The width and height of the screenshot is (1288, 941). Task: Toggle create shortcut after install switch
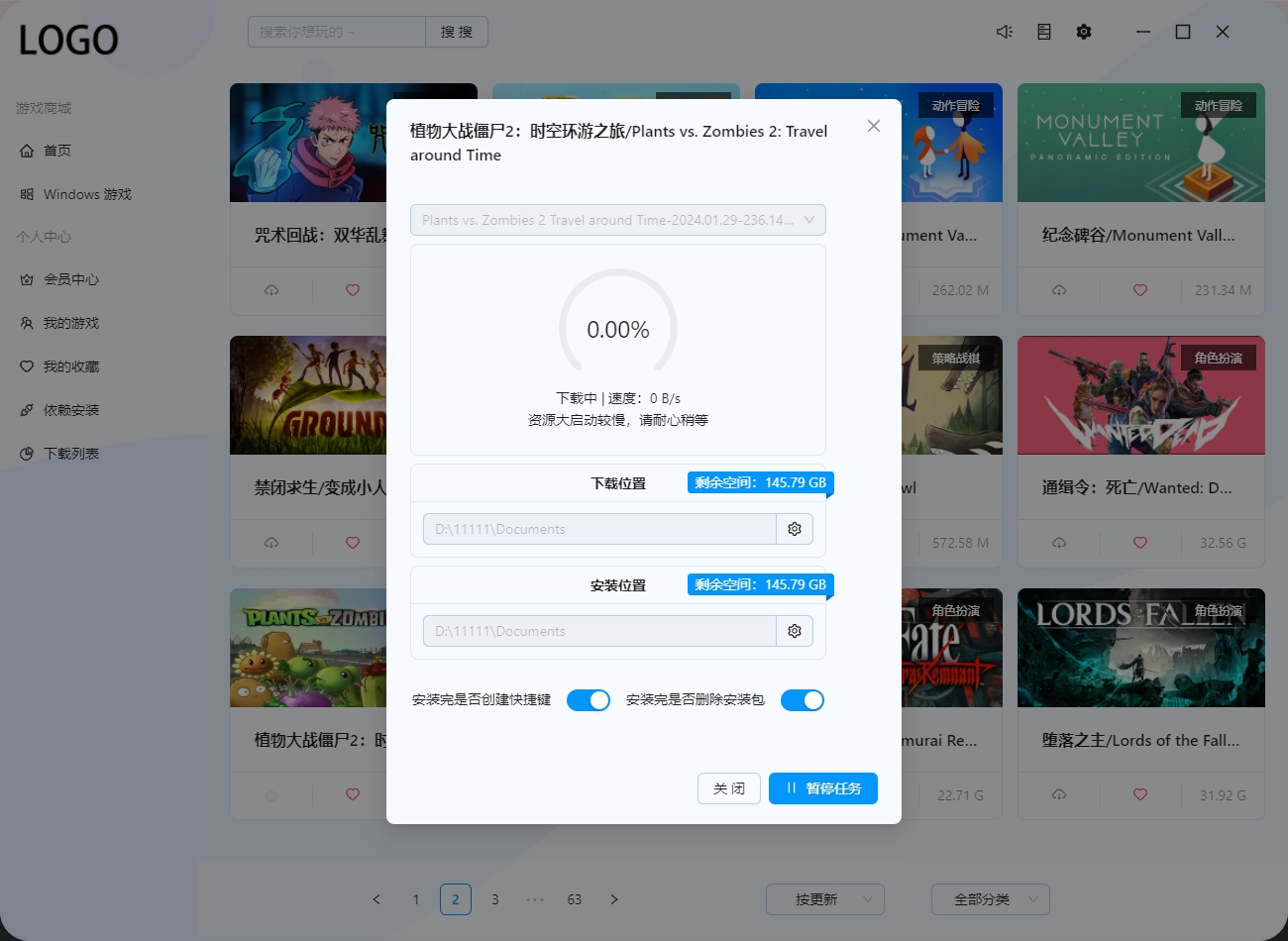[x=589, y=700]
